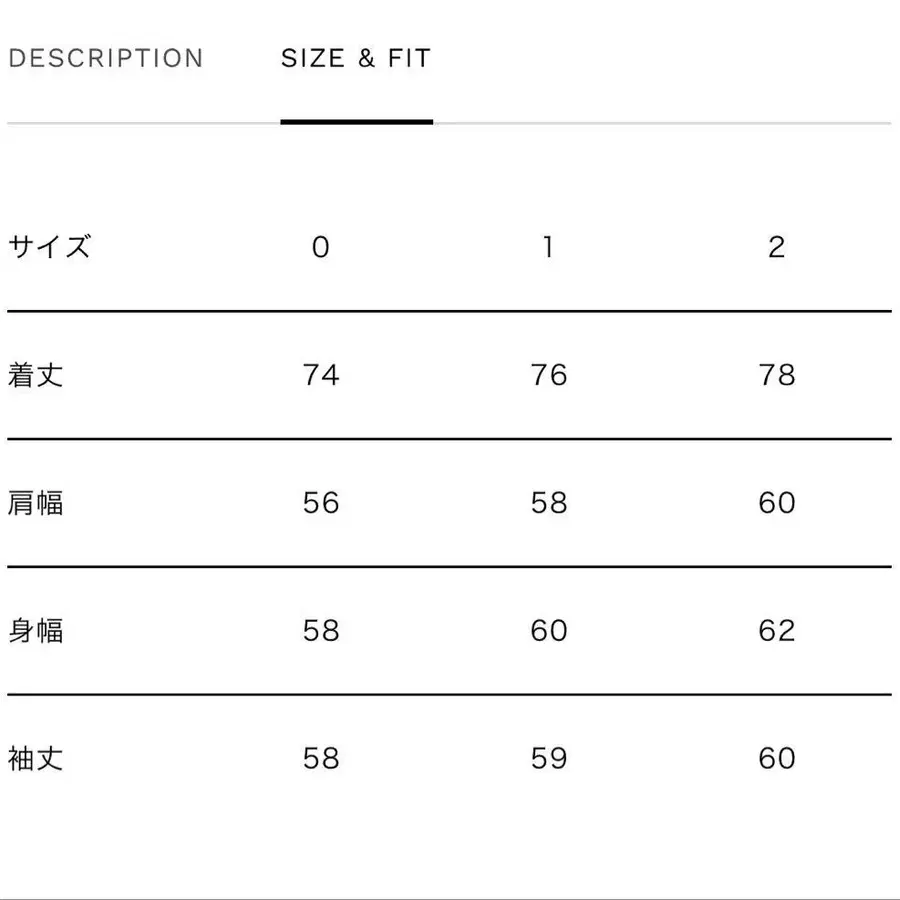900x900 pixels.
Task: Click the 肩幅 value 60 for size 2
Action: [x=777, y=502]
